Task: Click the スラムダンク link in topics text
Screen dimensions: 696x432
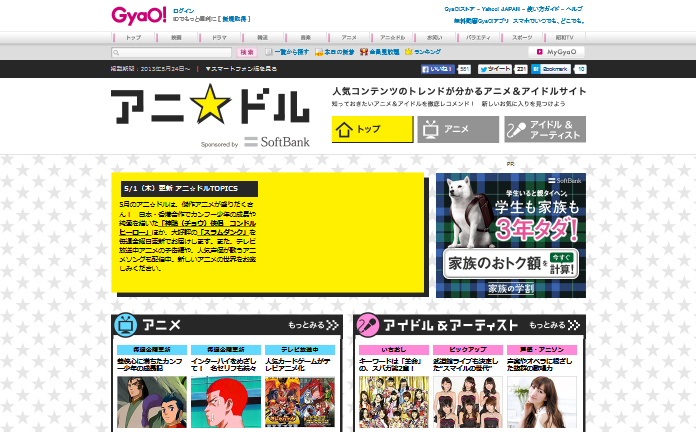Action: click(x=223, y=232)
